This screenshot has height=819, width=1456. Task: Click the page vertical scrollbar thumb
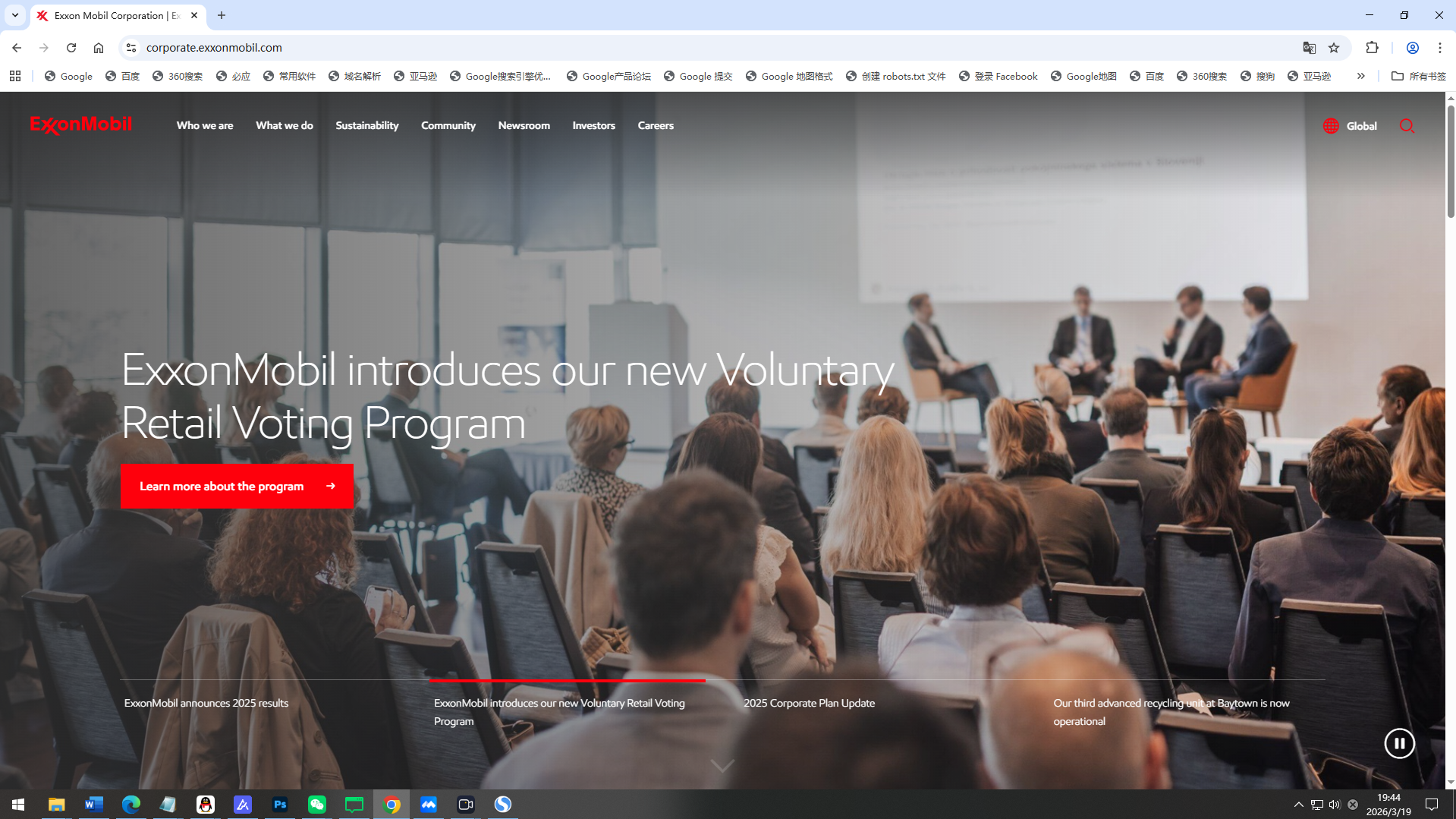click(1451, 161)
